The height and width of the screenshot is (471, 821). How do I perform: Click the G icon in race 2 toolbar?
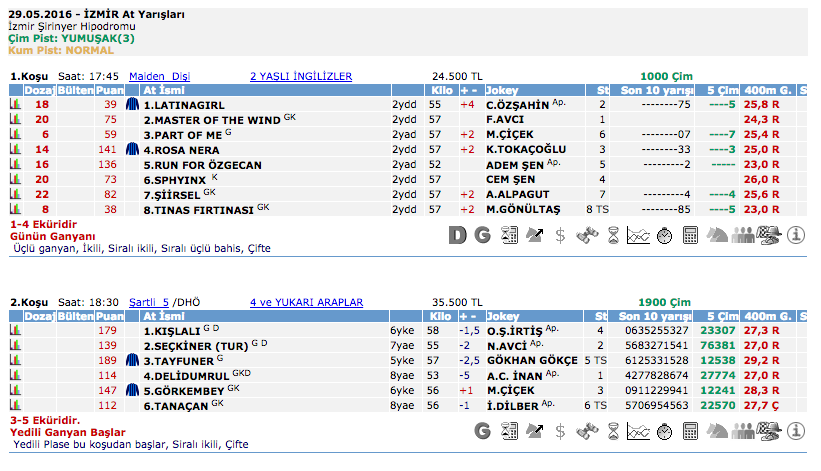tap(483, 431)
